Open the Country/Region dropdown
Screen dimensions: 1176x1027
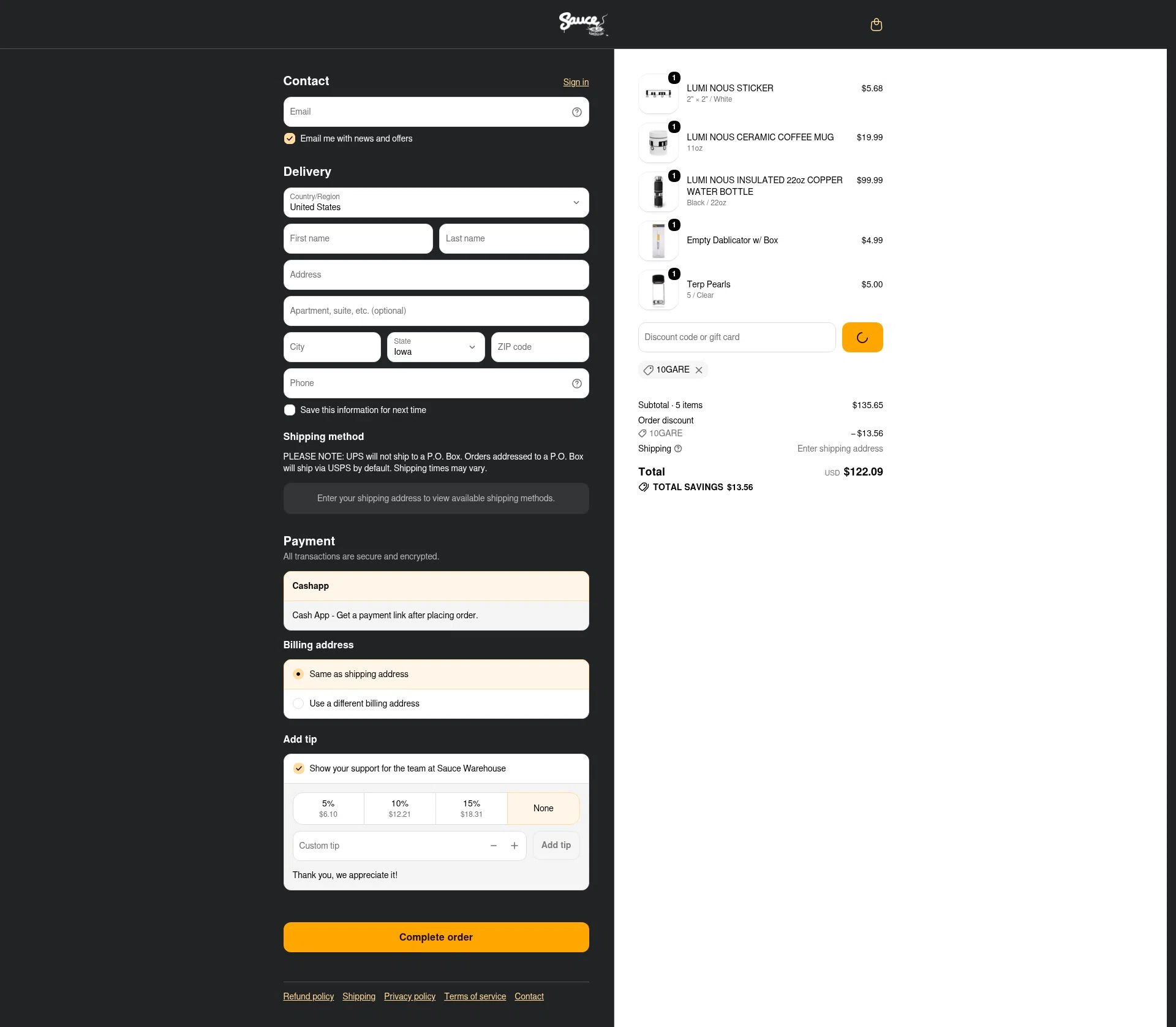click(x=436, y=202)
